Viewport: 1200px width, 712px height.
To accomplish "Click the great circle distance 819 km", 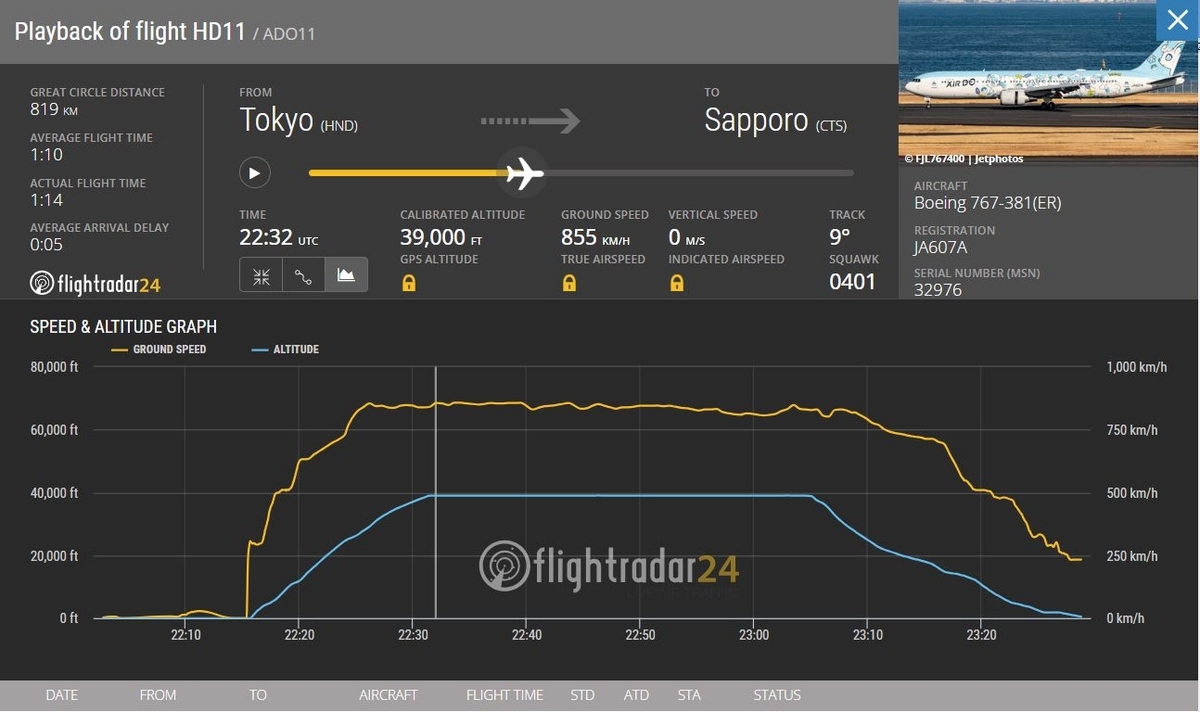I will [54, 109].
